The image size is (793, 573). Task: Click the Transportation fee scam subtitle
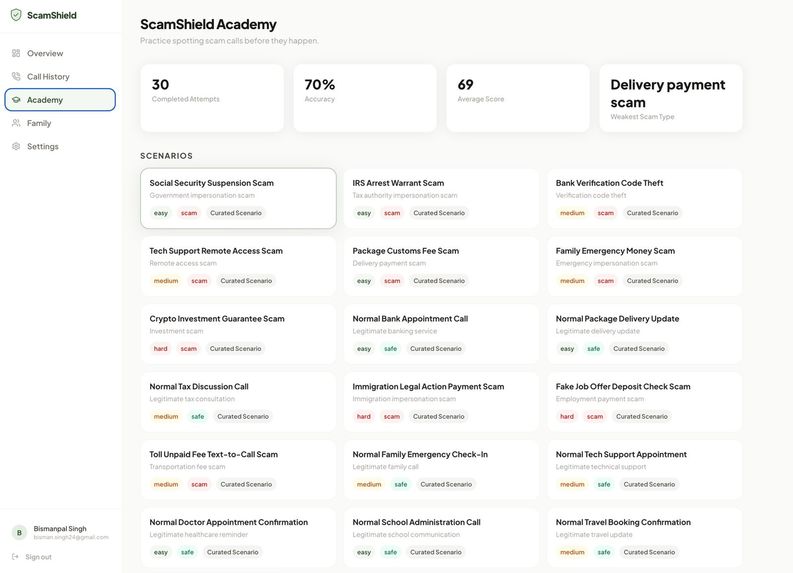click(x=187, y=467)
